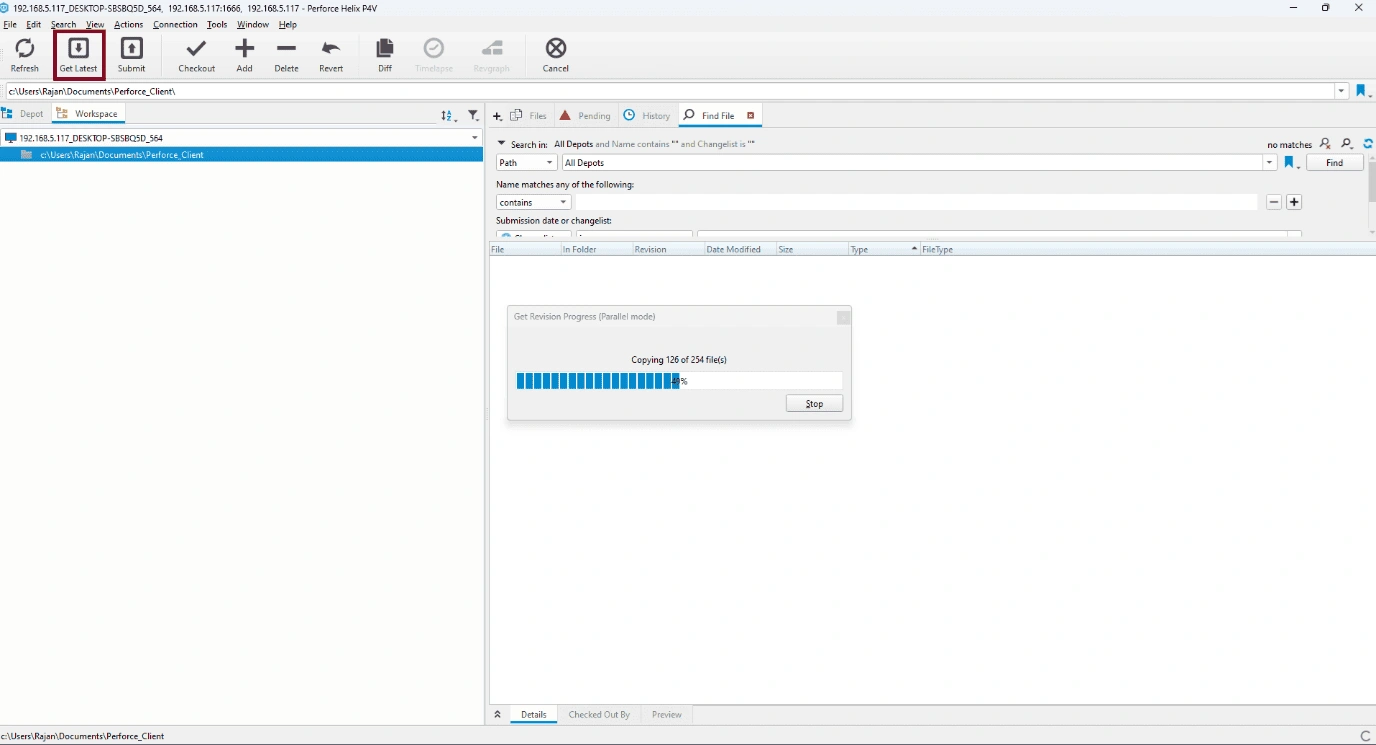Open the address path history dropdown
Screen dimensions: 1376x745
pyautogui.click(x=1341, y=91)
